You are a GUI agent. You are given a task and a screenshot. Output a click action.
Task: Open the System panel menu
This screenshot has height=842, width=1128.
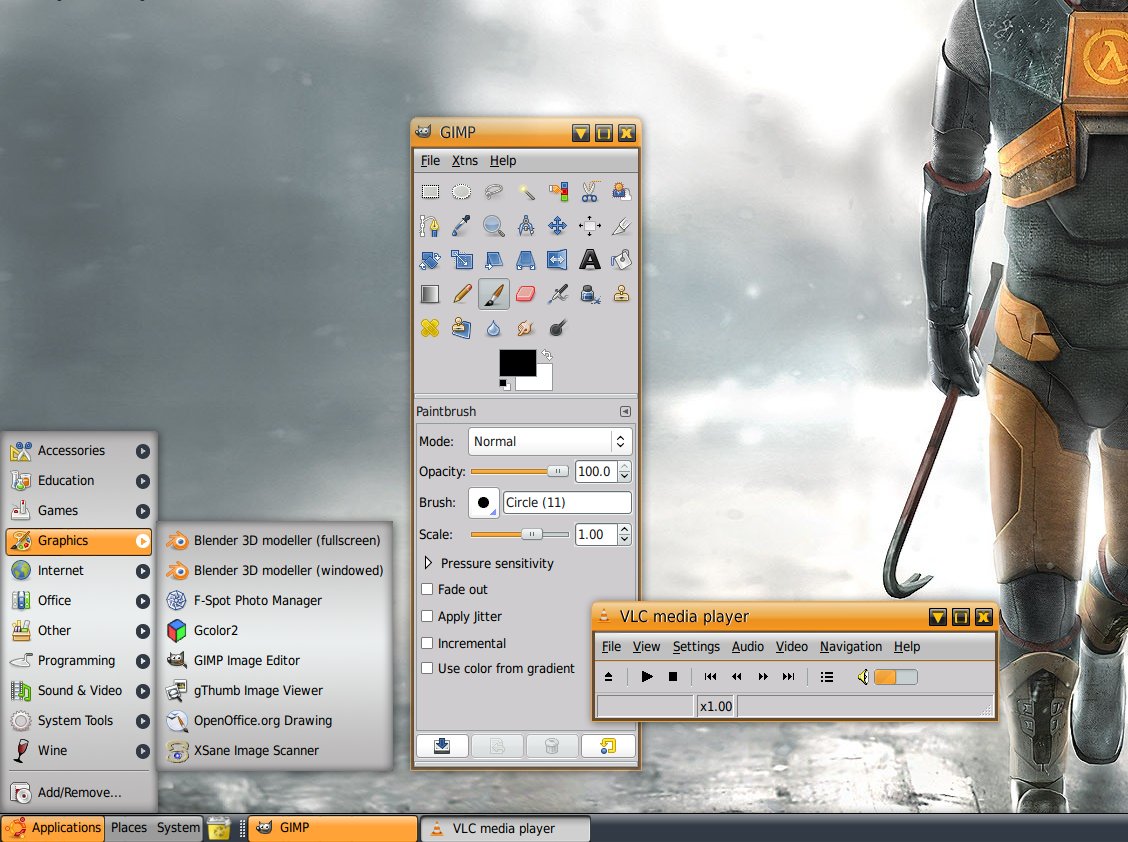click(x=178, y=828)
